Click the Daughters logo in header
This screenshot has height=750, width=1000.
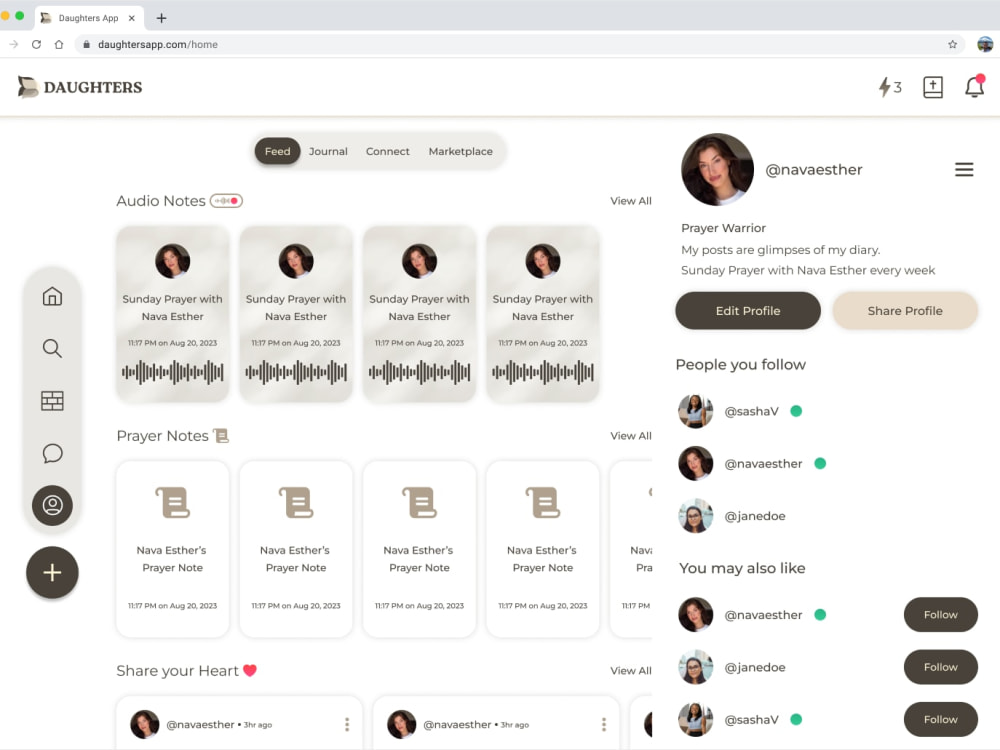[80, 87]
